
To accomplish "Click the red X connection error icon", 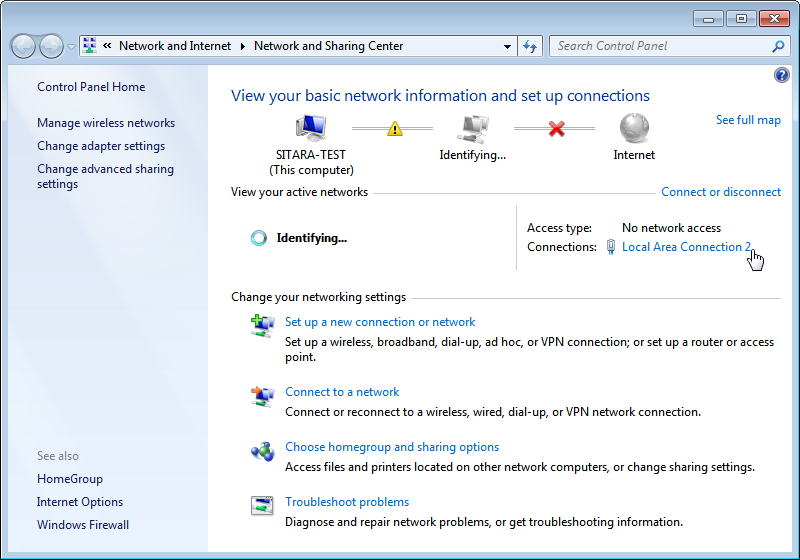I will 556,129.
